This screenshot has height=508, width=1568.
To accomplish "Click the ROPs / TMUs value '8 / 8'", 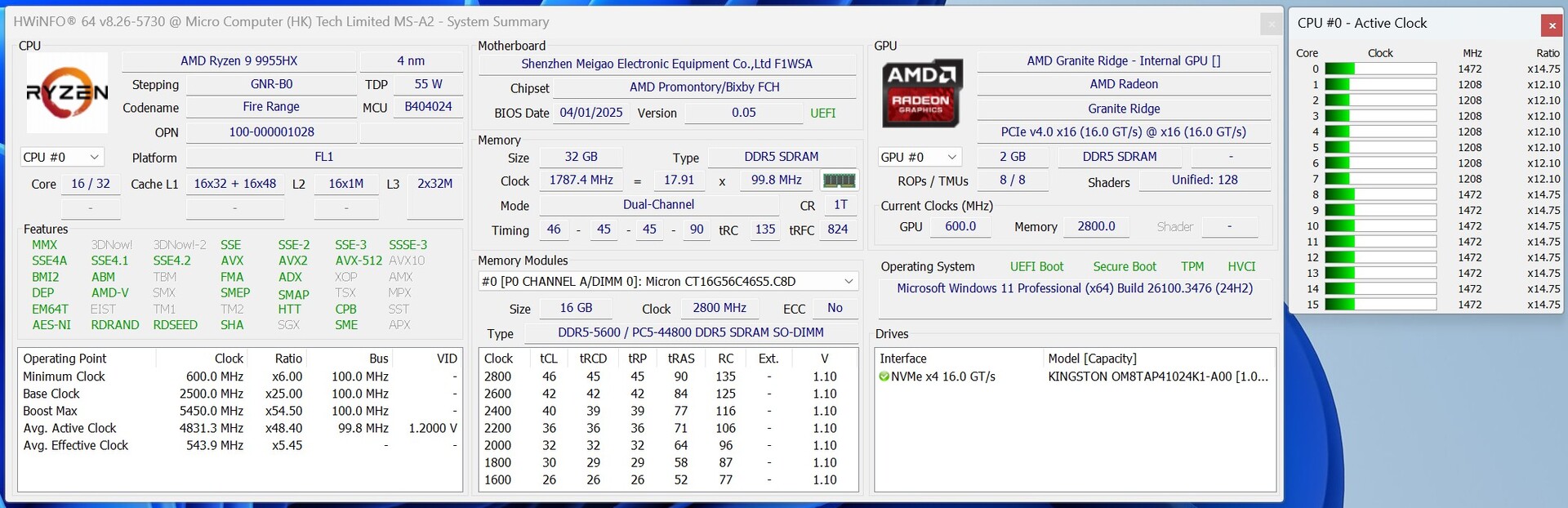I will tap(1013, 180).
